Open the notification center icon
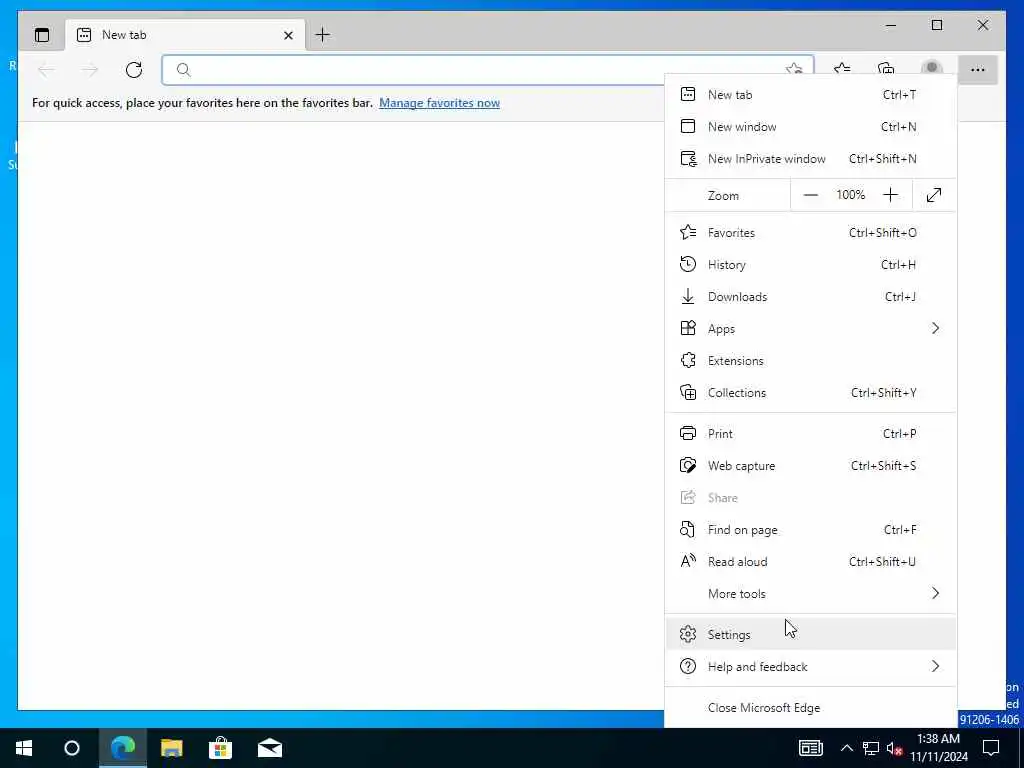This screenshot has height=768, width=1024. click(x=991, y=748)
